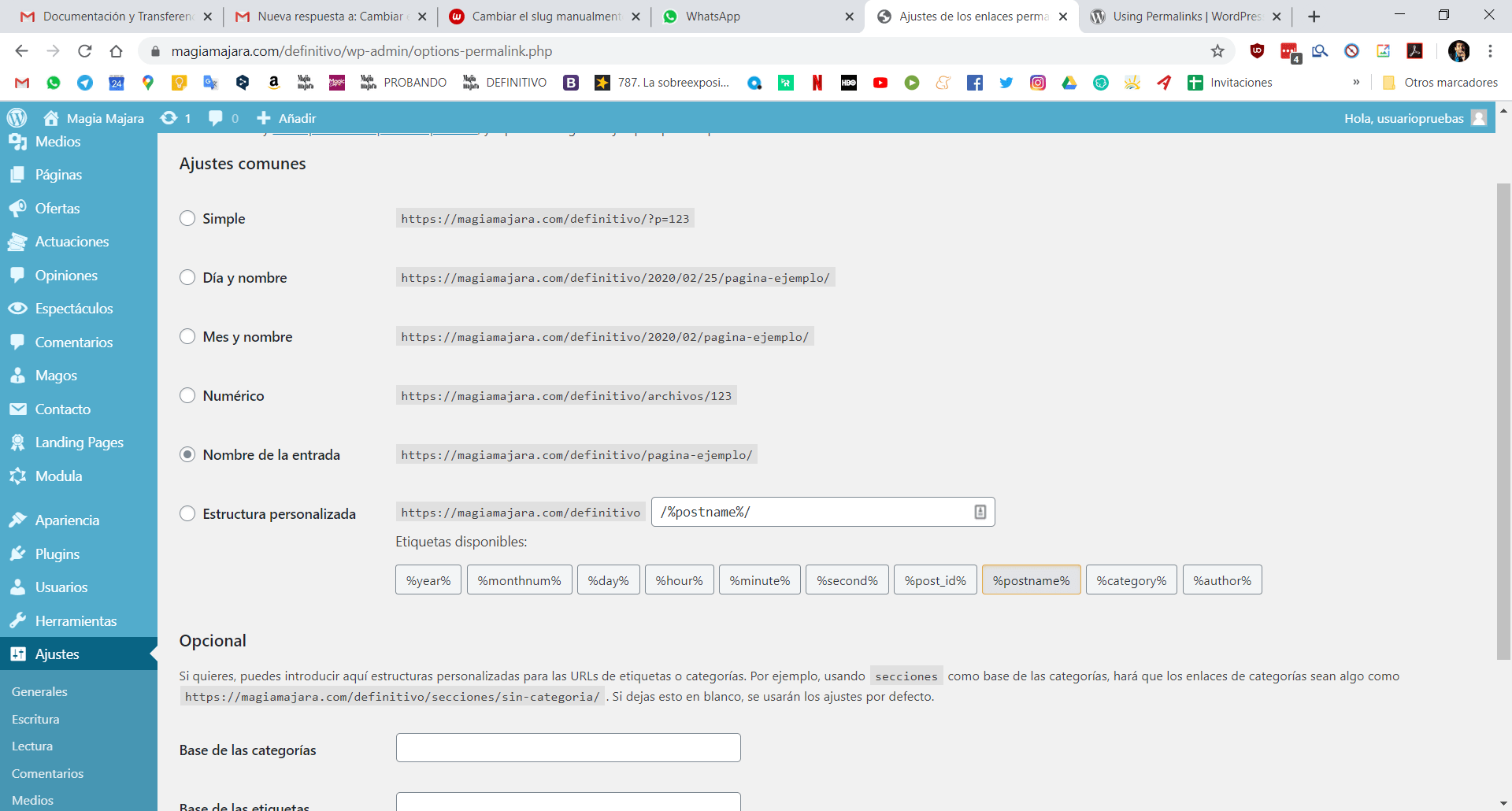Open the Páginas admin menu
The width and height of the screenshot is (1512, 811).
(x=79, y=175)
